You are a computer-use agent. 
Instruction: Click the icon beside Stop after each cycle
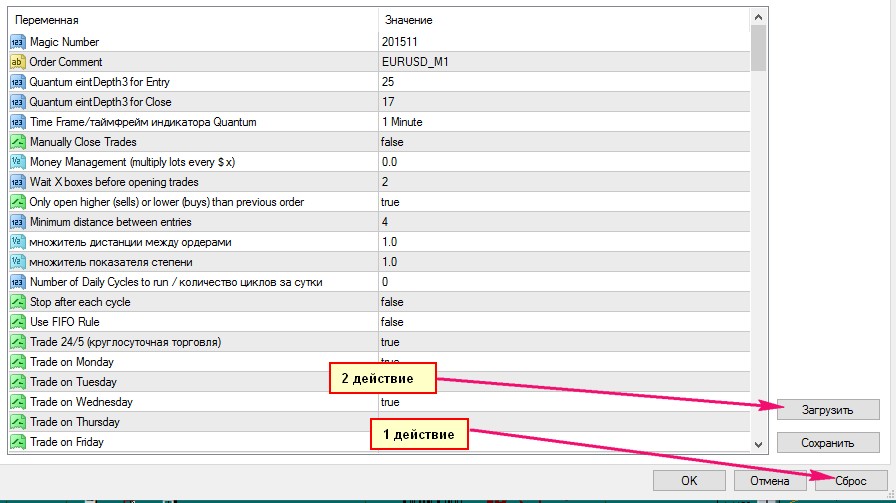coord(18,302)
